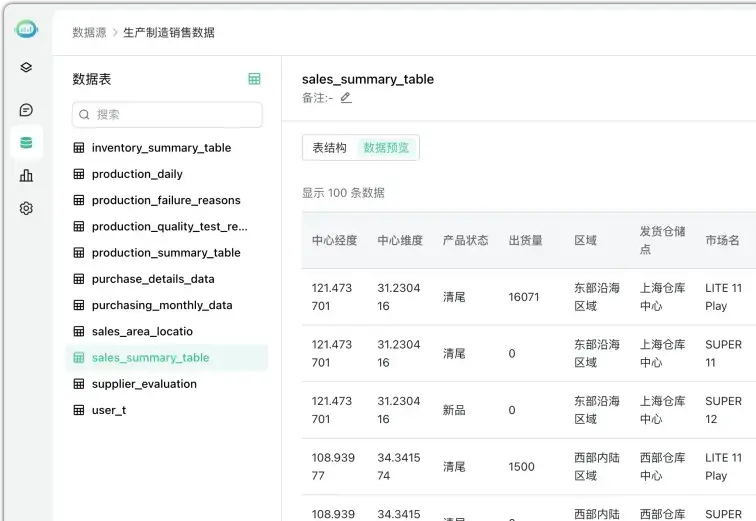This screenshot has height=521, width=756.
Task: Open supplier_evaluation table
Action: (144, 384)
